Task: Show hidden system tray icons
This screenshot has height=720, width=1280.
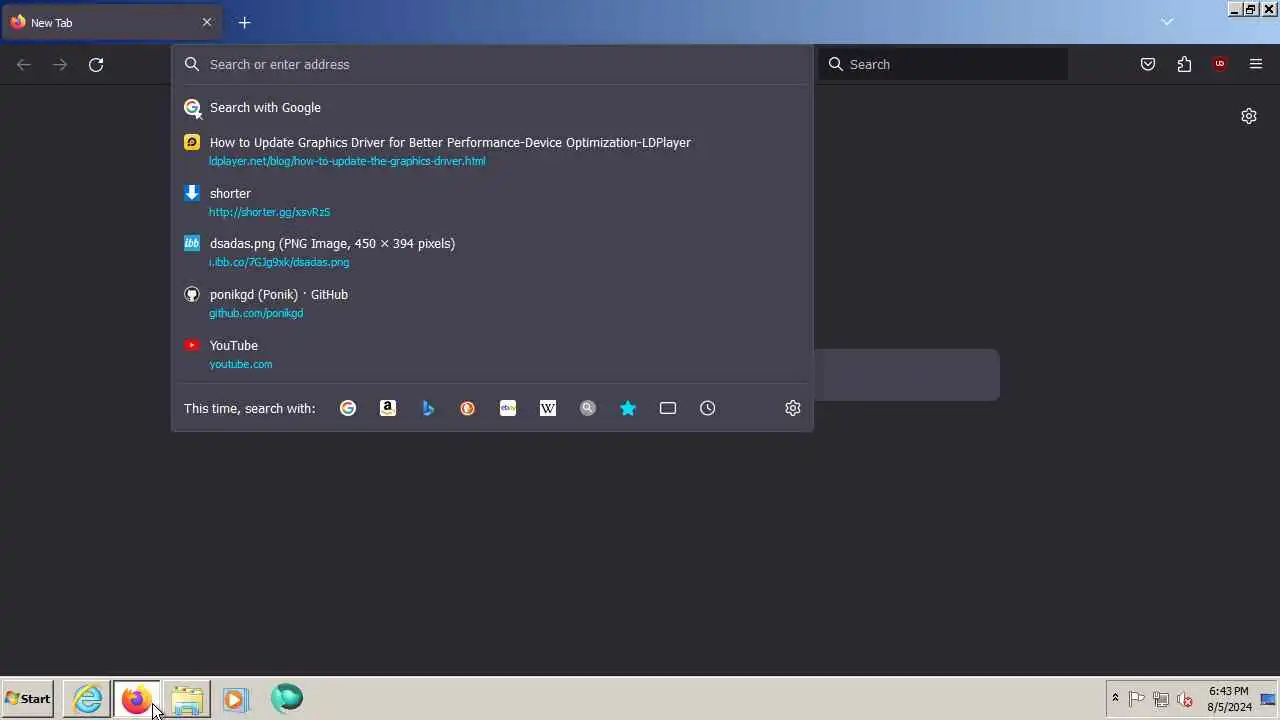Action: pos(1115,698)
